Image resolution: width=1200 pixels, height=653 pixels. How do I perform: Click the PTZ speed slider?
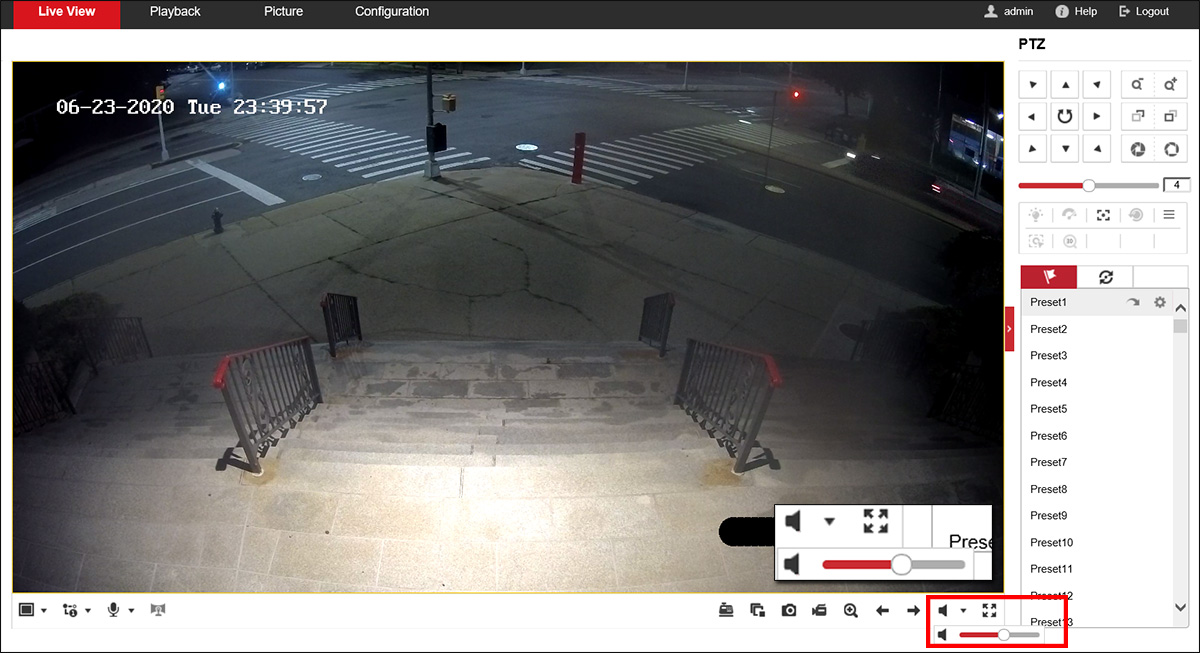click(x=1088, y=185)
